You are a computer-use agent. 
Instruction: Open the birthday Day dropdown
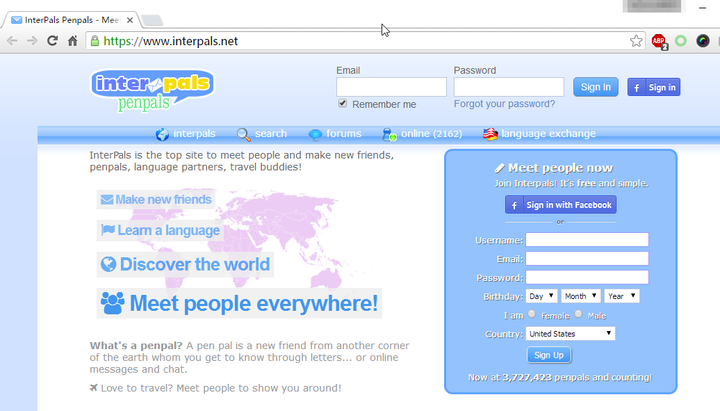tap(542, 296)
